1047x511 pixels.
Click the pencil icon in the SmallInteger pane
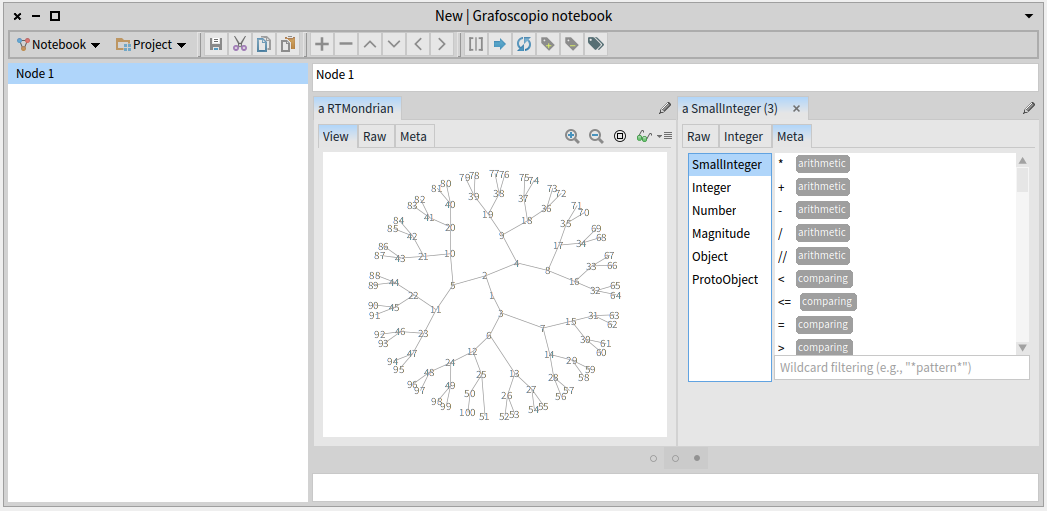(1029, 108)
